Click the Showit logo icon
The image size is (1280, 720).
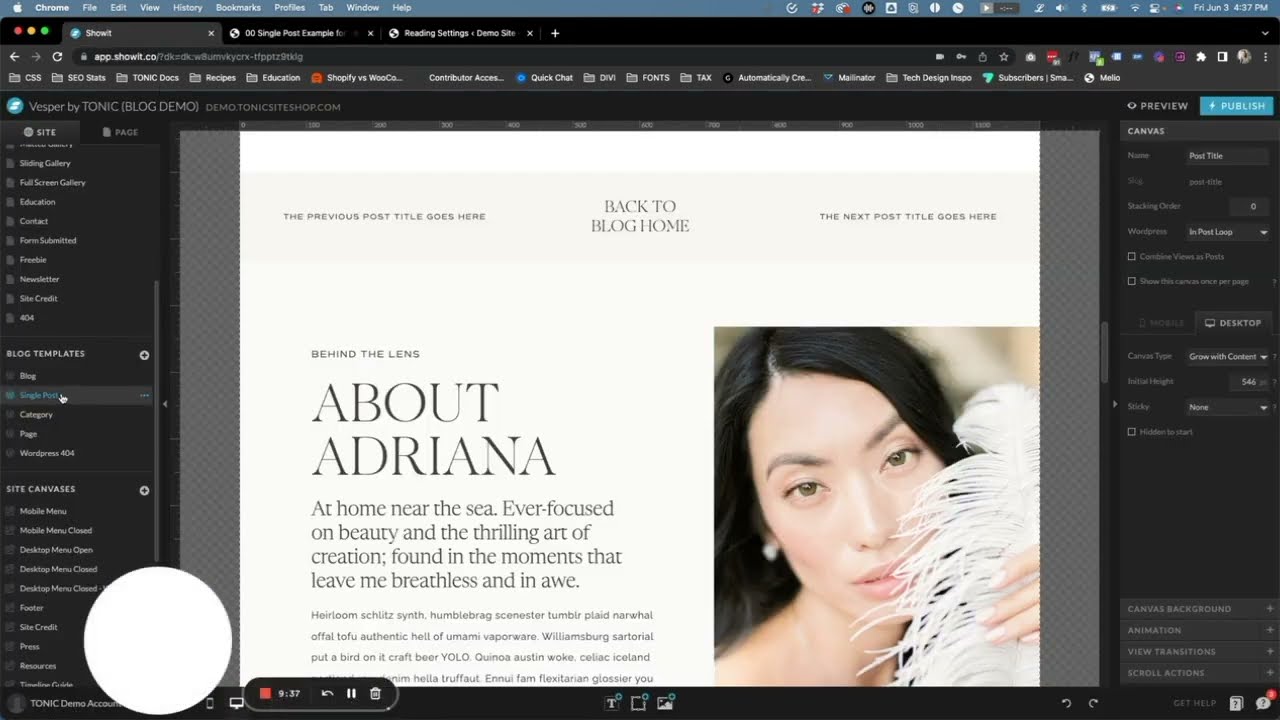pyautogui.click(x=15, y=106)
